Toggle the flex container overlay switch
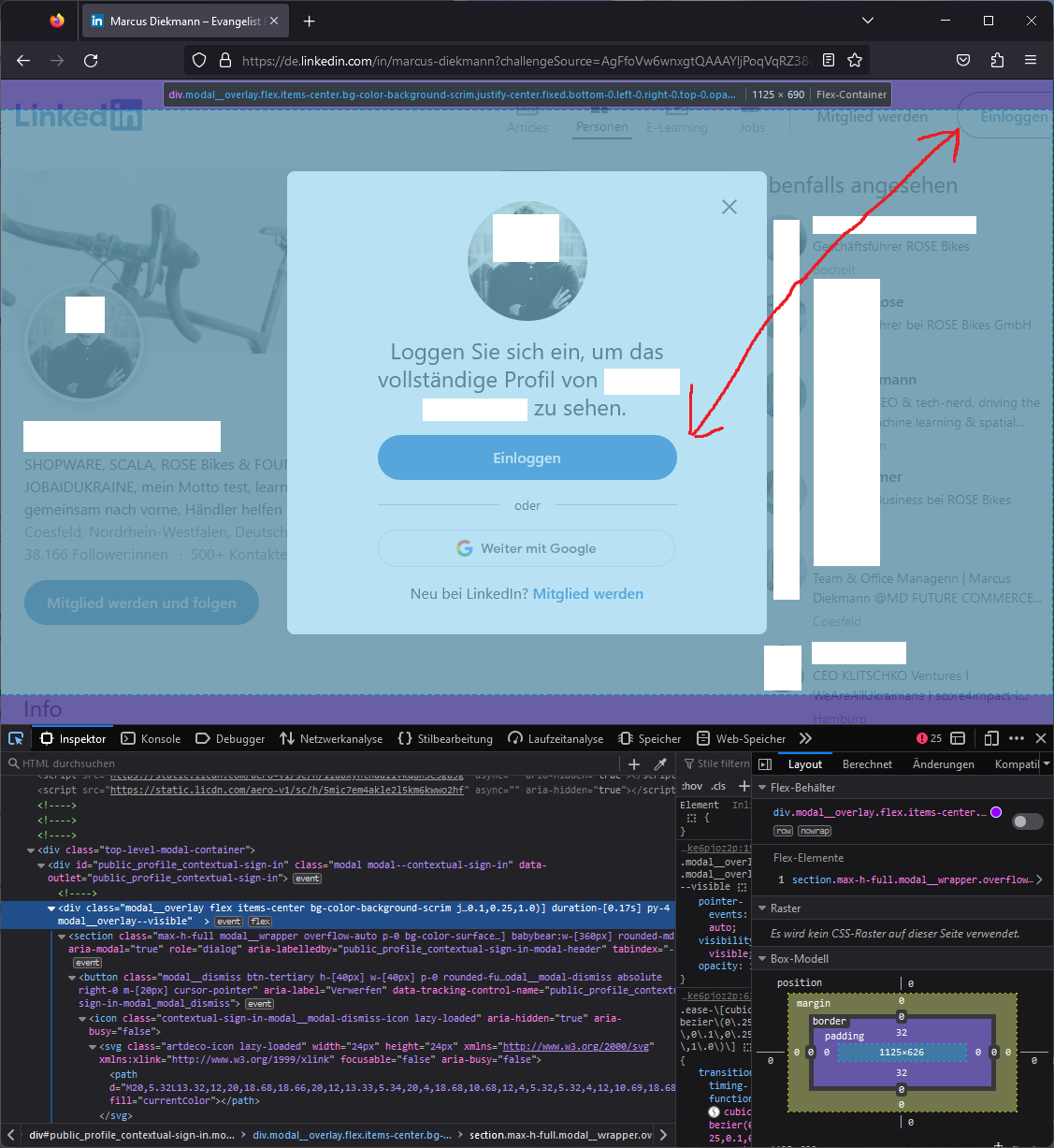The width and height of the screenshot is (1054, 1148). tap(1026, 821)
